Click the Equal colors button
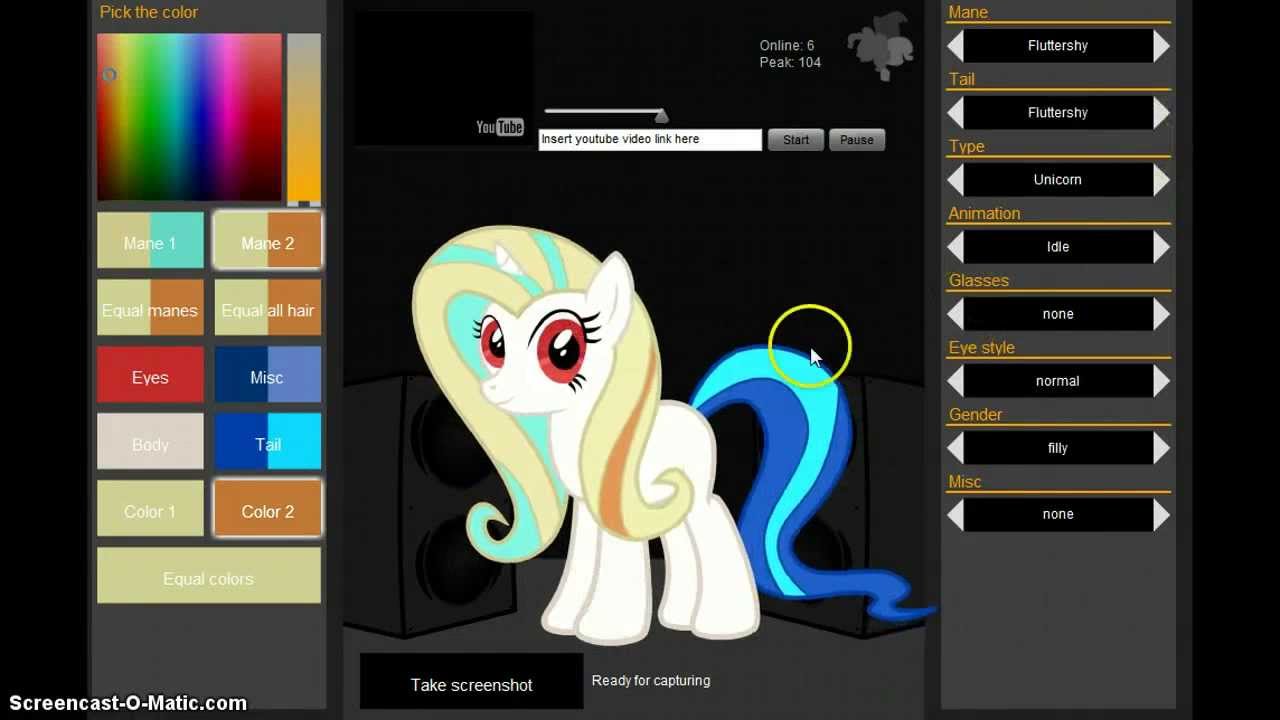 (209, 576)
